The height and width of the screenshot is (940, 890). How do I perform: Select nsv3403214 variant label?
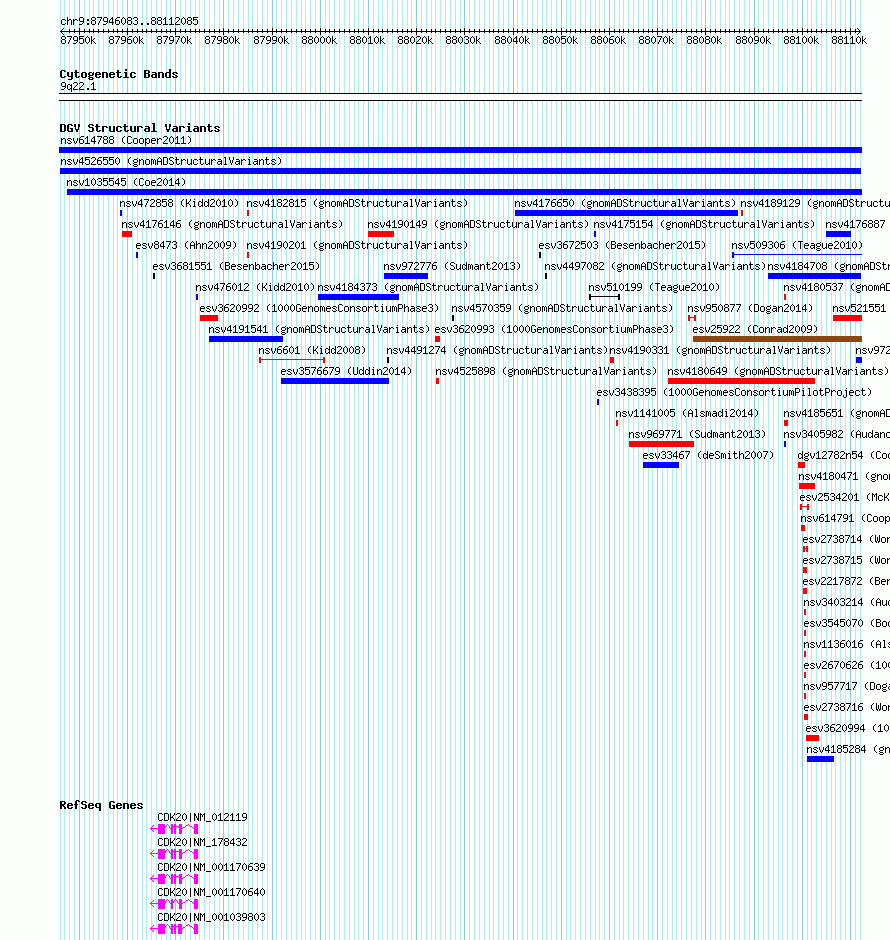(x=846, y=602)
